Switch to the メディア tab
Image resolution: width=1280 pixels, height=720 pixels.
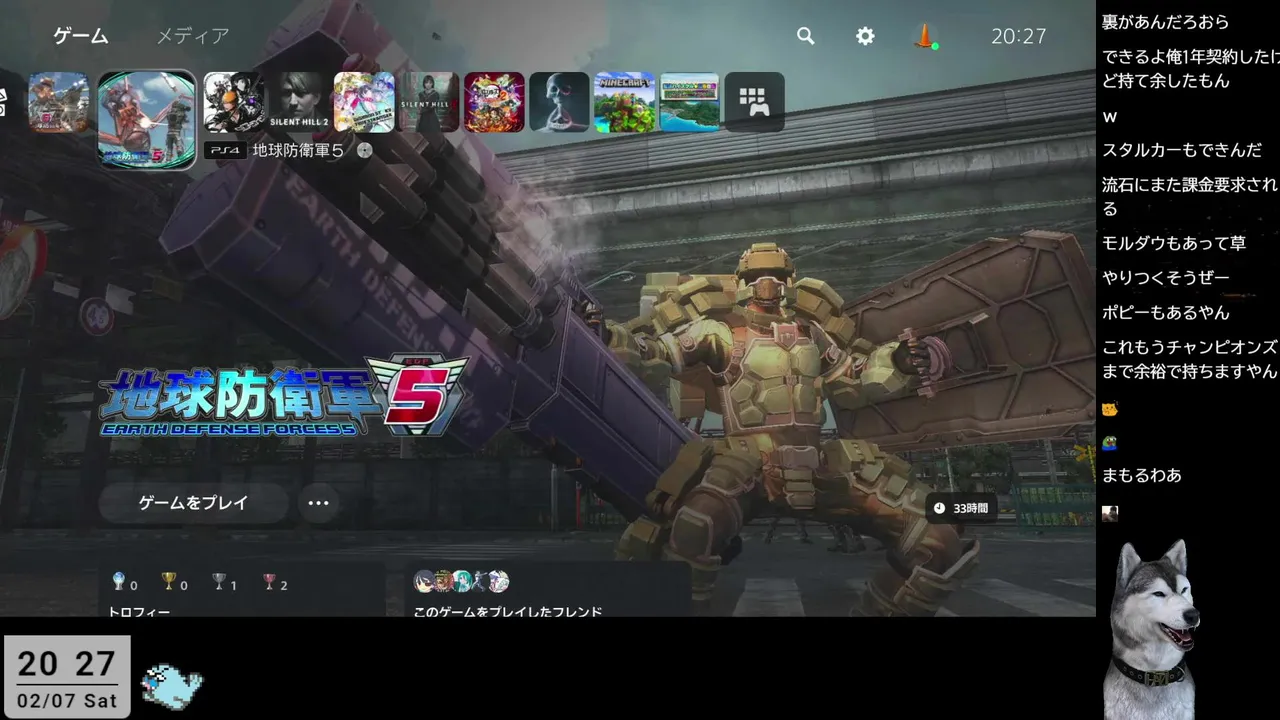pos(193,36)
